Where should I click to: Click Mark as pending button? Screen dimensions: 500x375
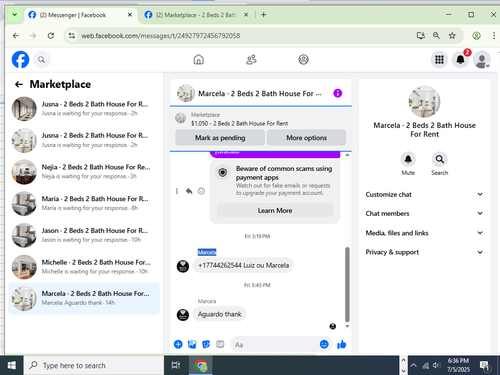coord(220,138)
